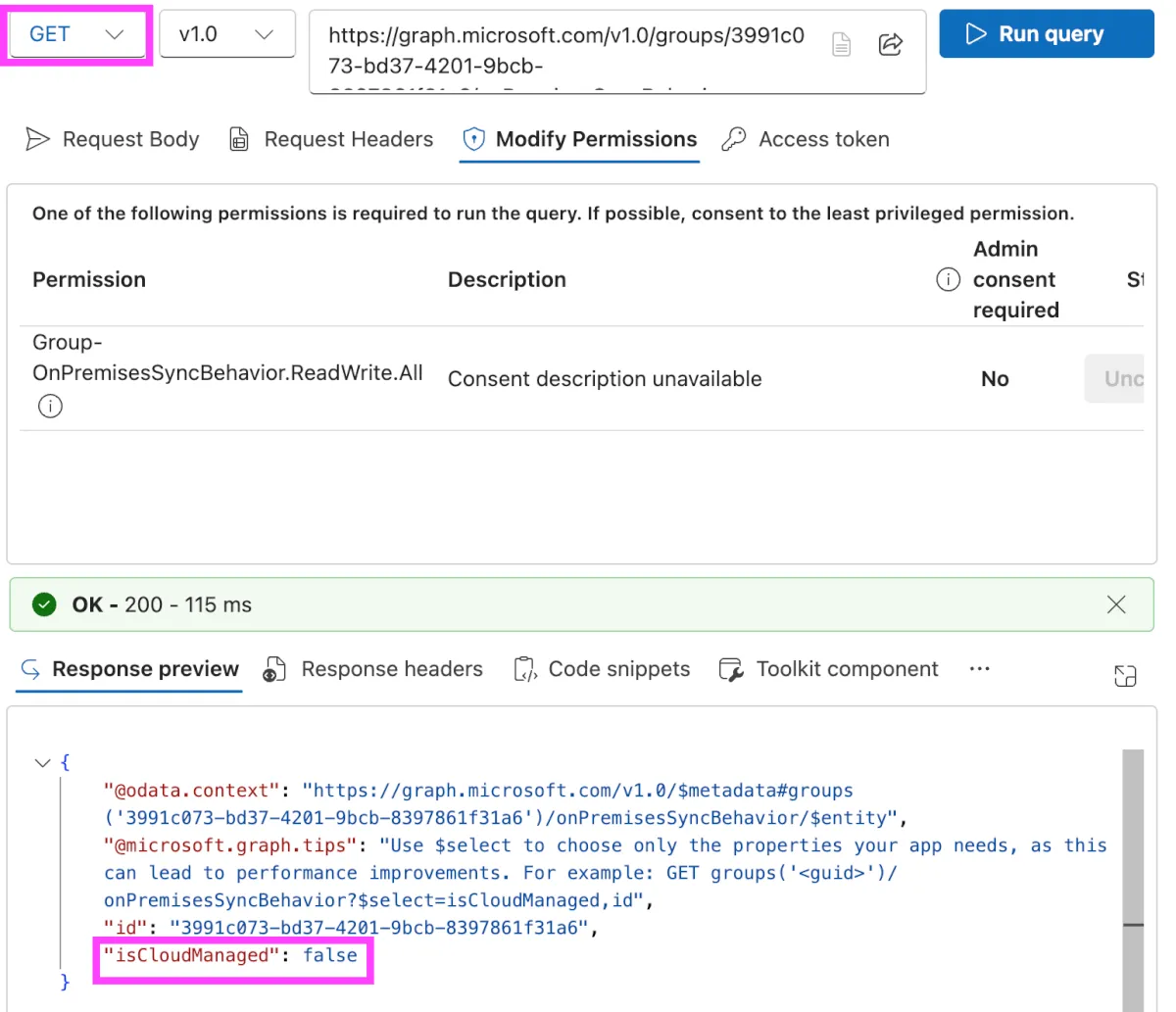Viewport: 1176px width, 1012px height.
Task: Dismiss the OK 200 status message
Action: coord(1116,604)
